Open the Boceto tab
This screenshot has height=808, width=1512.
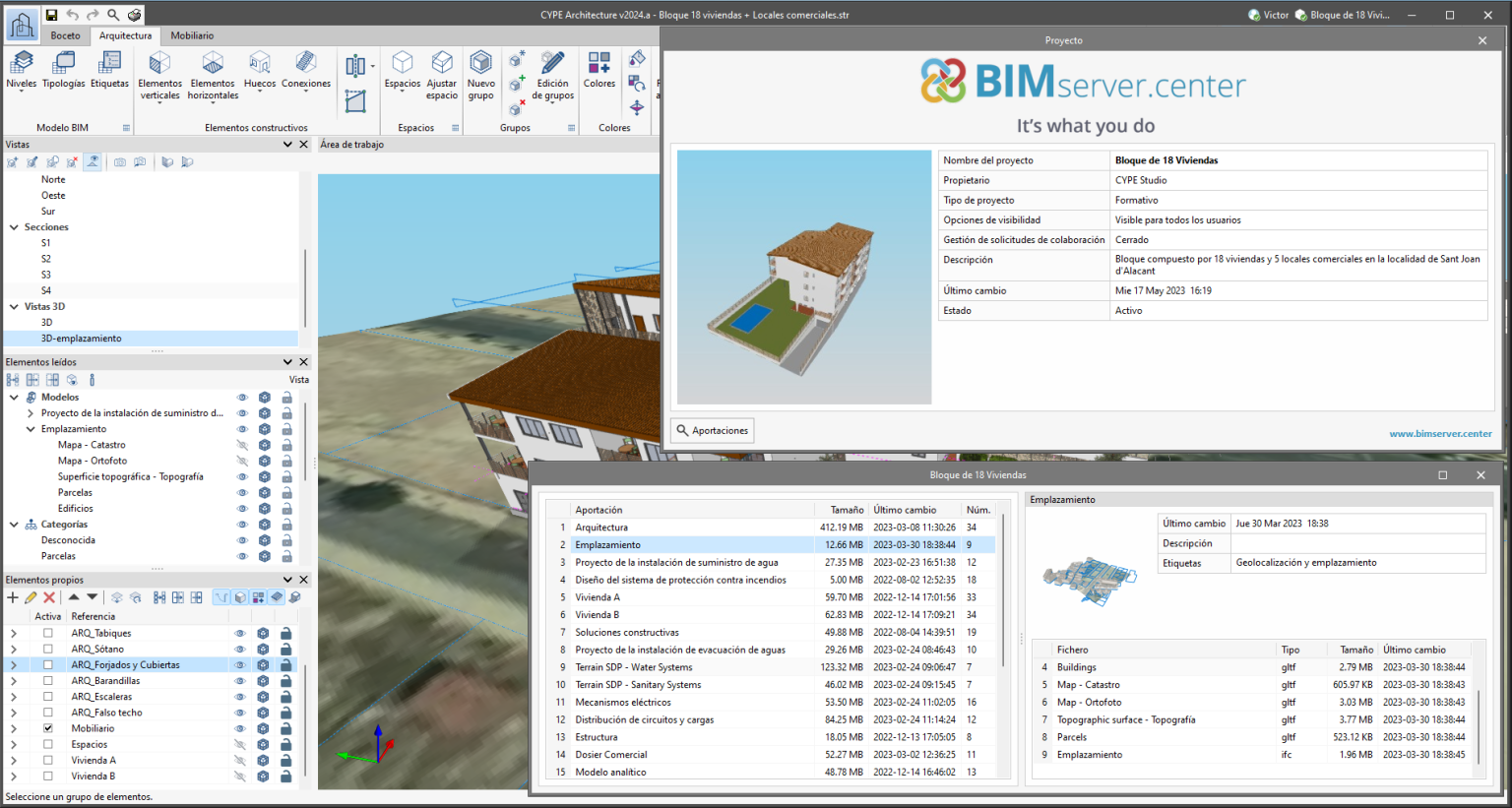click(x=65, y=35)
